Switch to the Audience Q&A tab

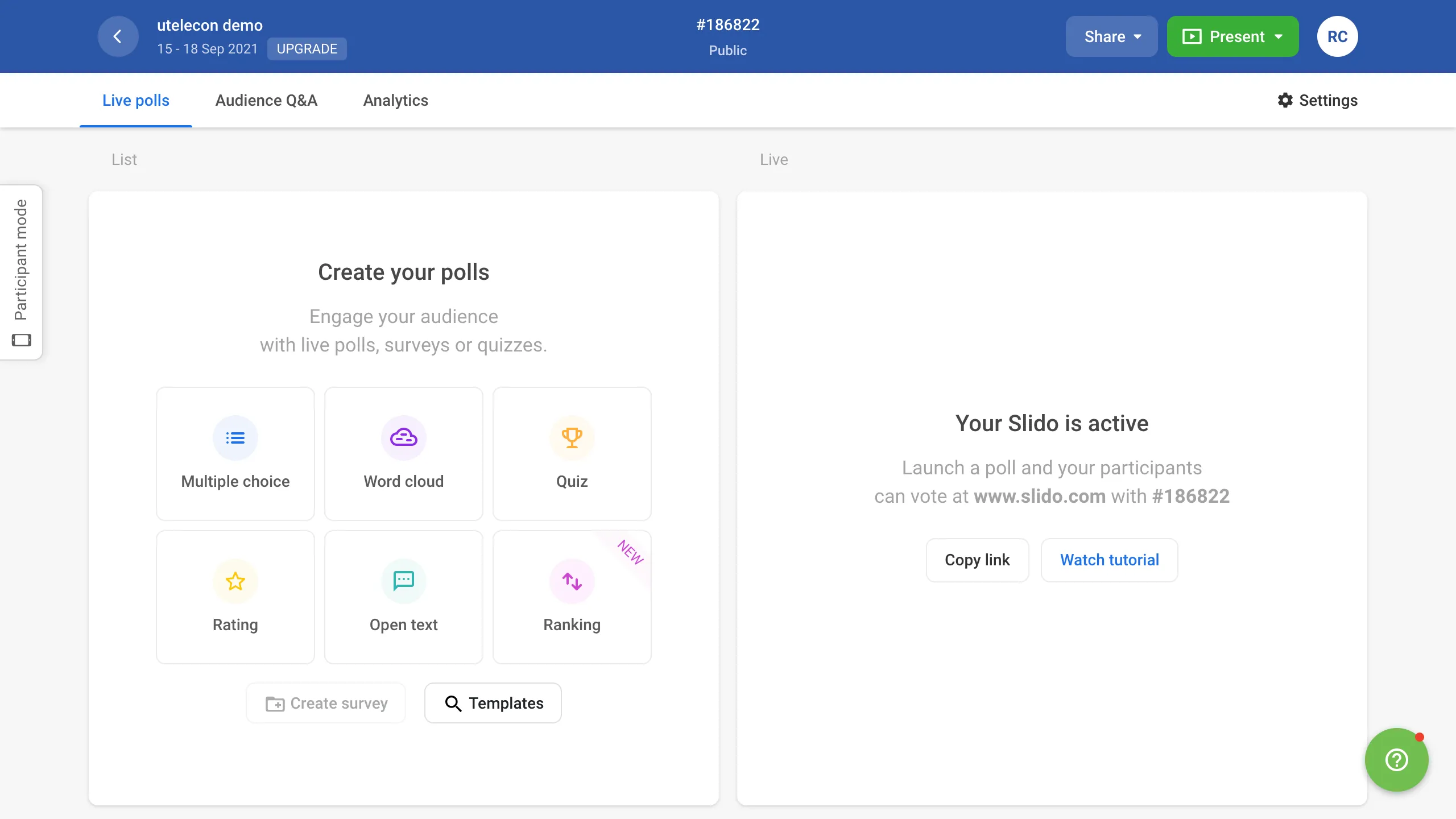pos(266,100)
